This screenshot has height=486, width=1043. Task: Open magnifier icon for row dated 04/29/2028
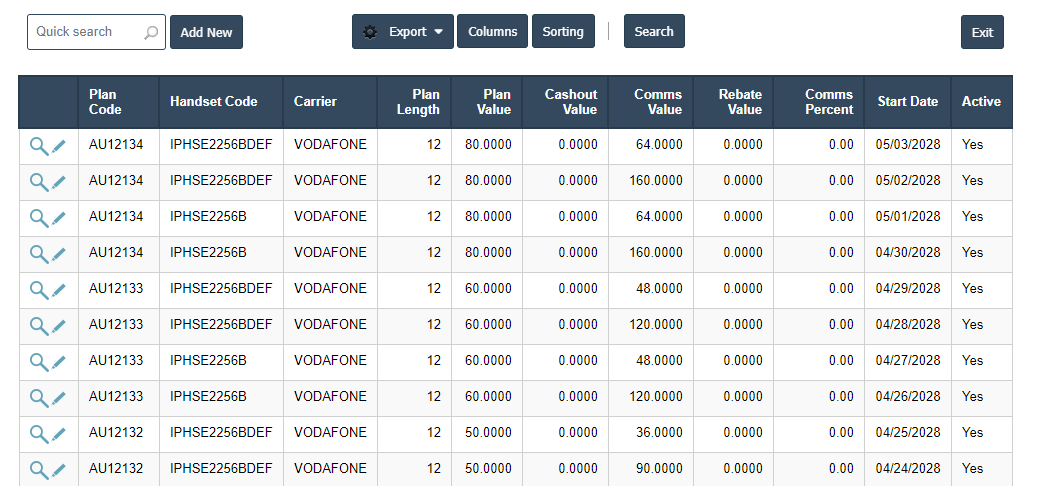[38, 290]
